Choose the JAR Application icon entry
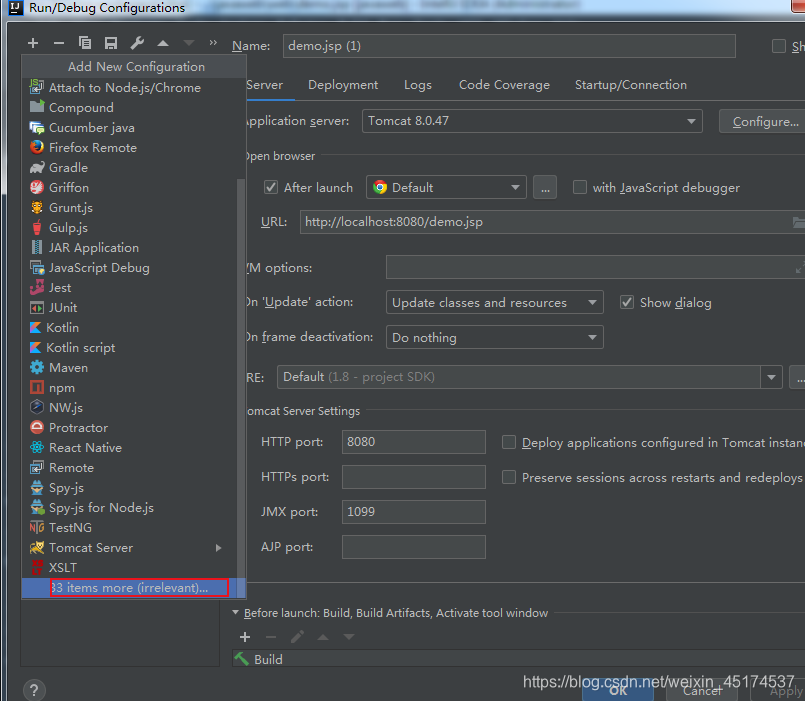The height and width of the screenshot is (701, 805). 37,248
